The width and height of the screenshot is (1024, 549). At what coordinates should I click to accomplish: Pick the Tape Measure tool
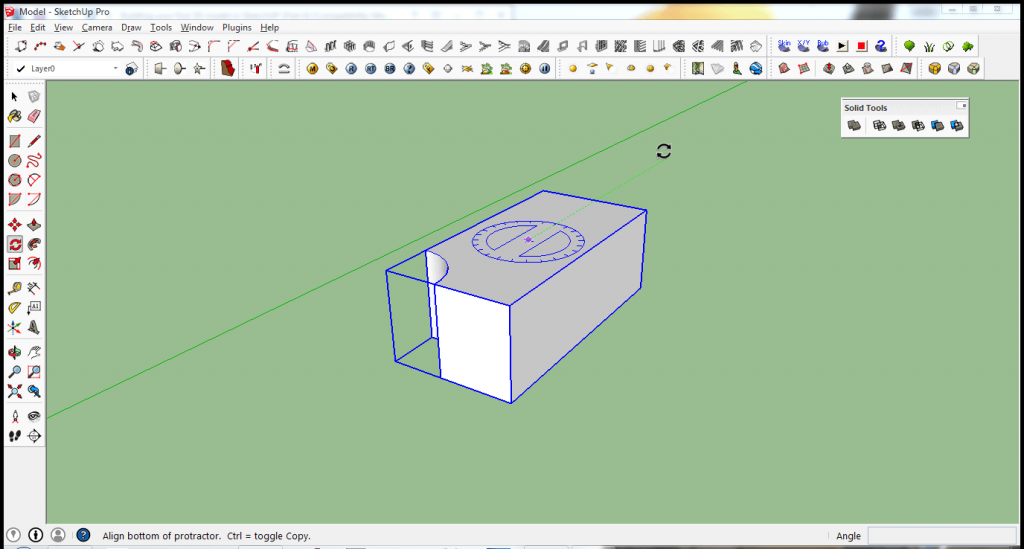(x=14, y=288)
